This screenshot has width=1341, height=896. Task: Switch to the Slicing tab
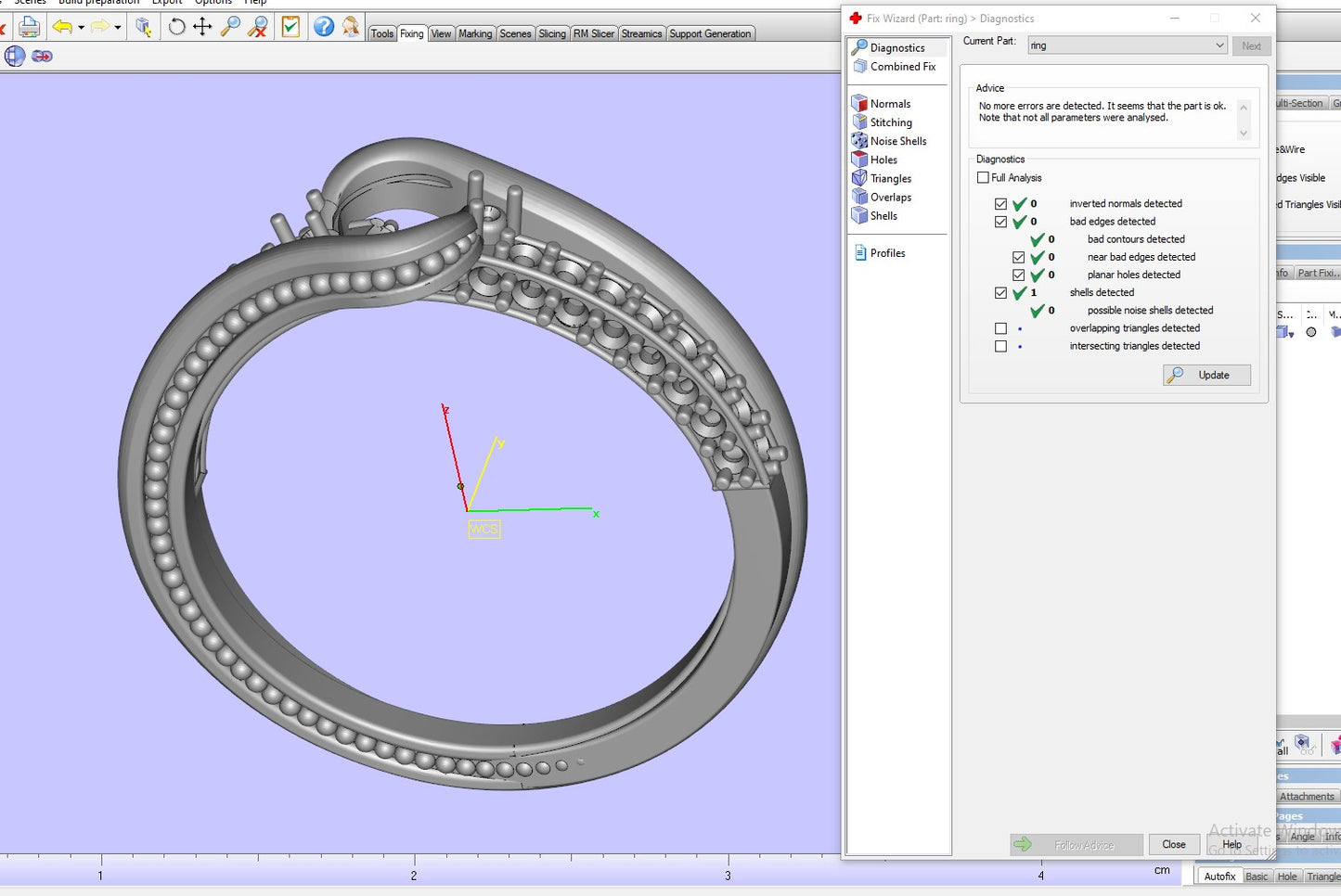tap(552, 33)
